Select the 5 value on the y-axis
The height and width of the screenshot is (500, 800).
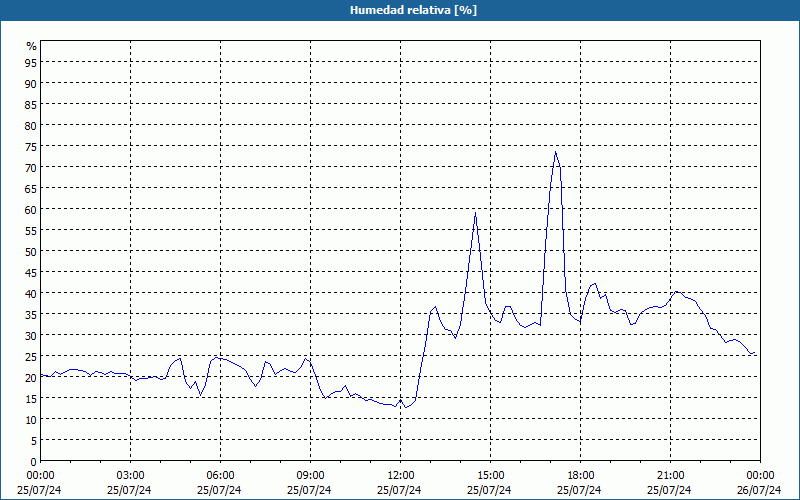[x=34, y=441]
